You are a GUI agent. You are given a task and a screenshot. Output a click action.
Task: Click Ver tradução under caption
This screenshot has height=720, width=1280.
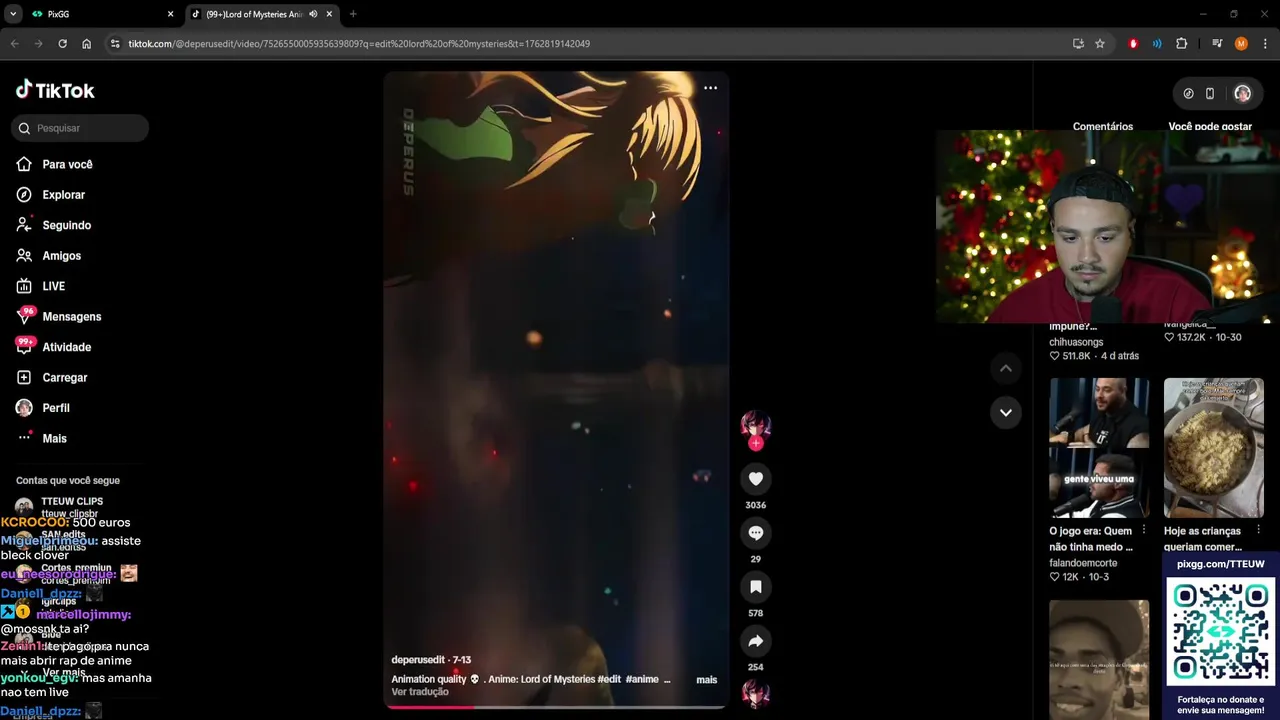click(x=420, y=692)
